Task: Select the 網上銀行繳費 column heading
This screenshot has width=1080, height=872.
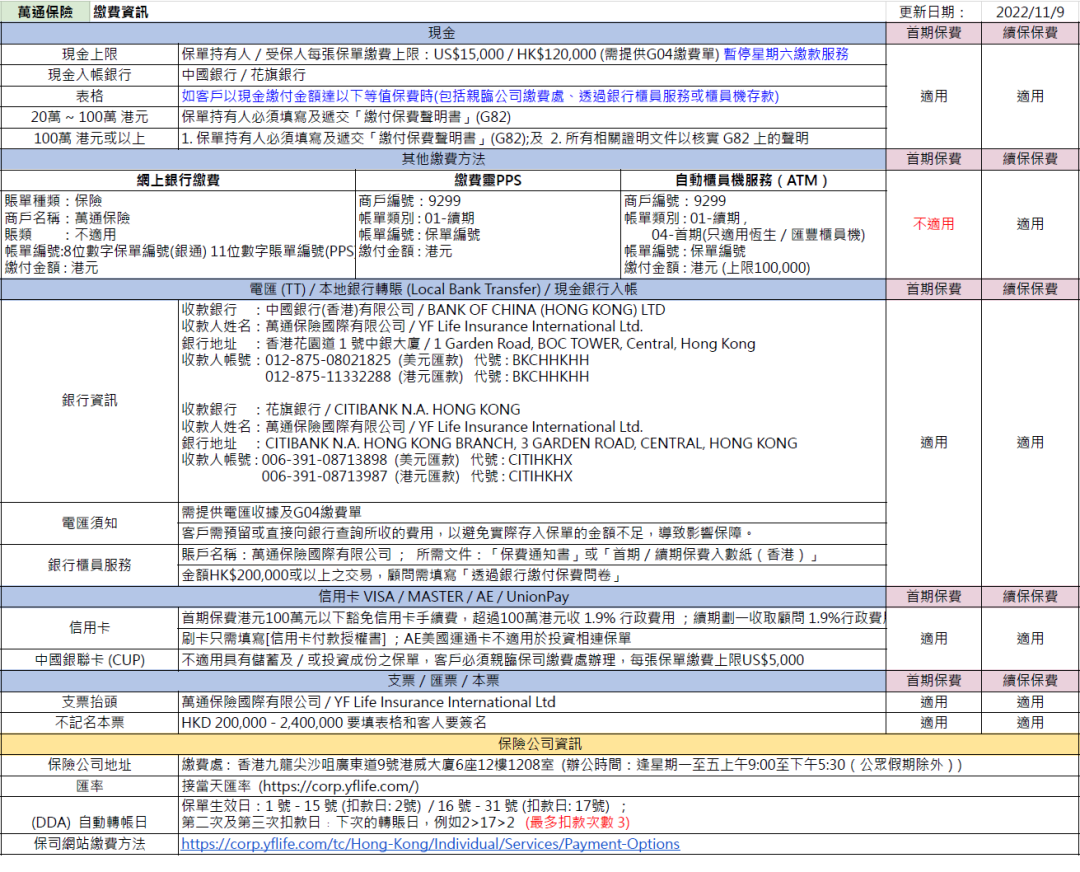Action: (178, 181)
